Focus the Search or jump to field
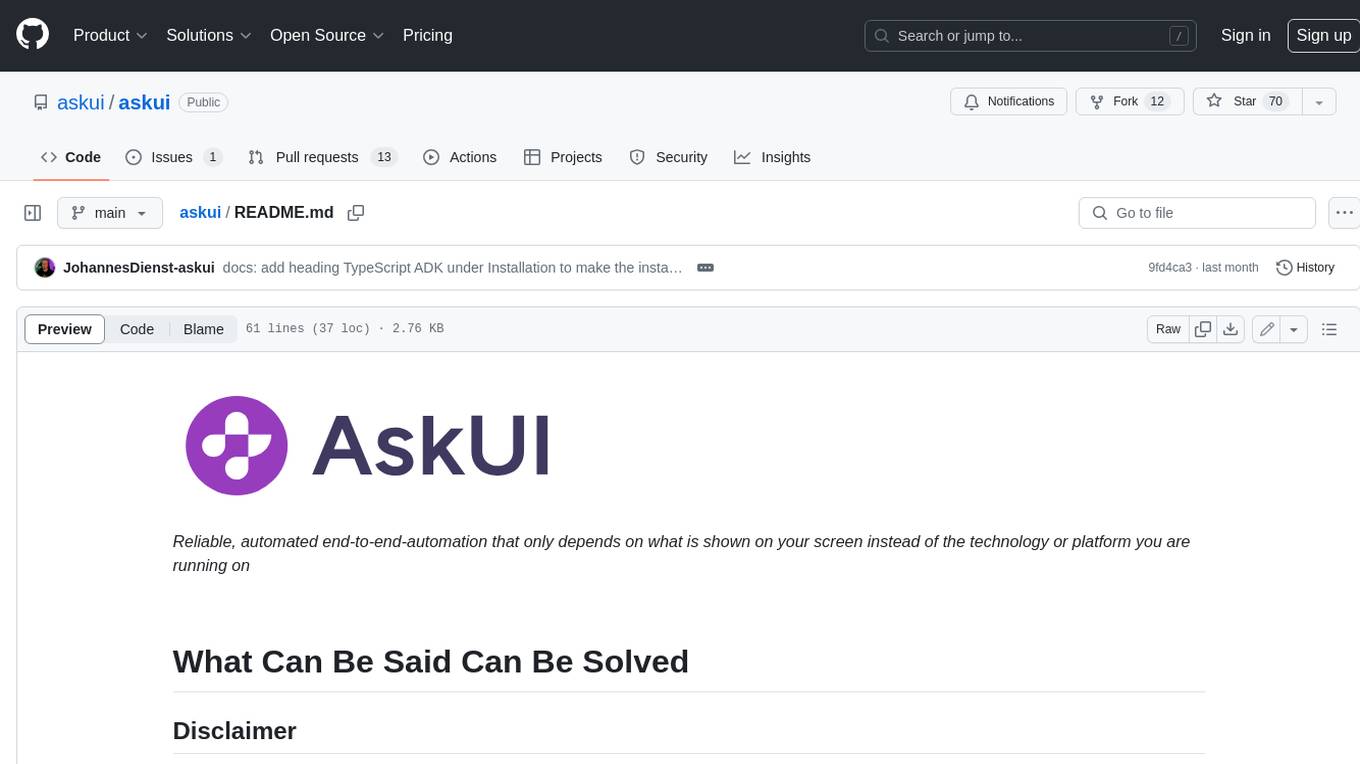 [1032, 36]
